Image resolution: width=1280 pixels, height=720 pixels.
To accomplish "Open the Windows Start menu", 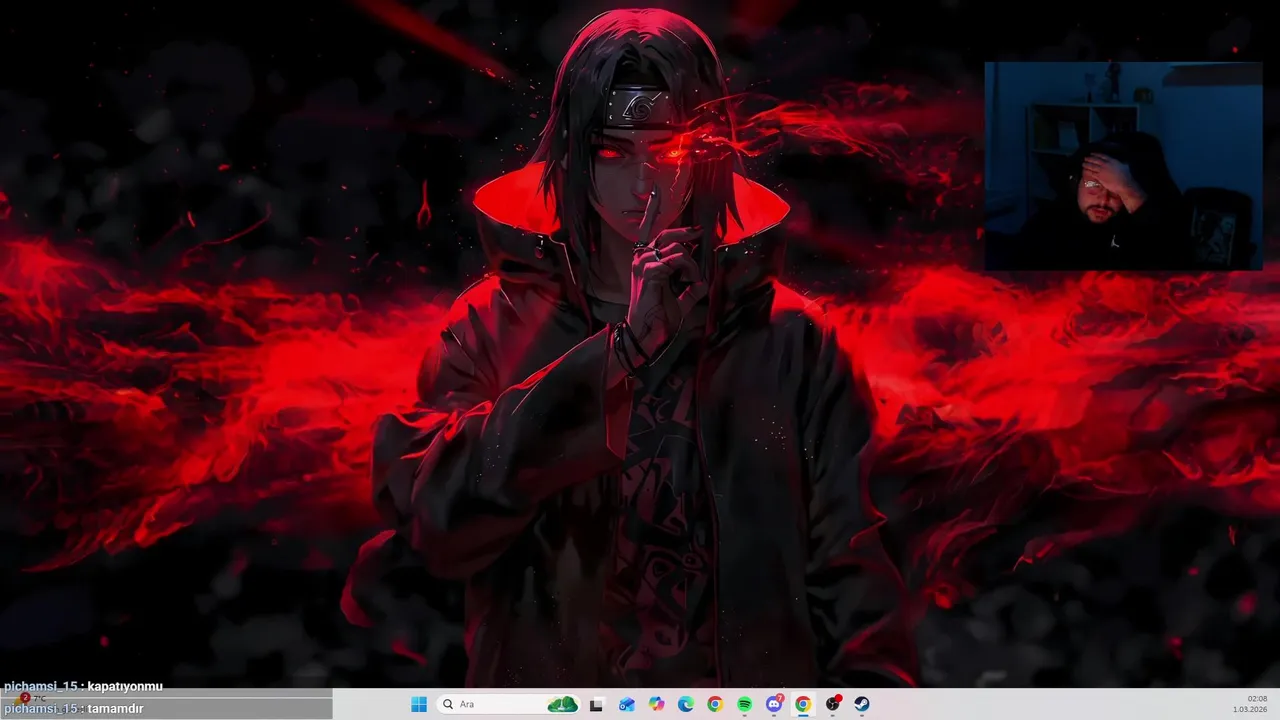I will [x=419, y=704].
